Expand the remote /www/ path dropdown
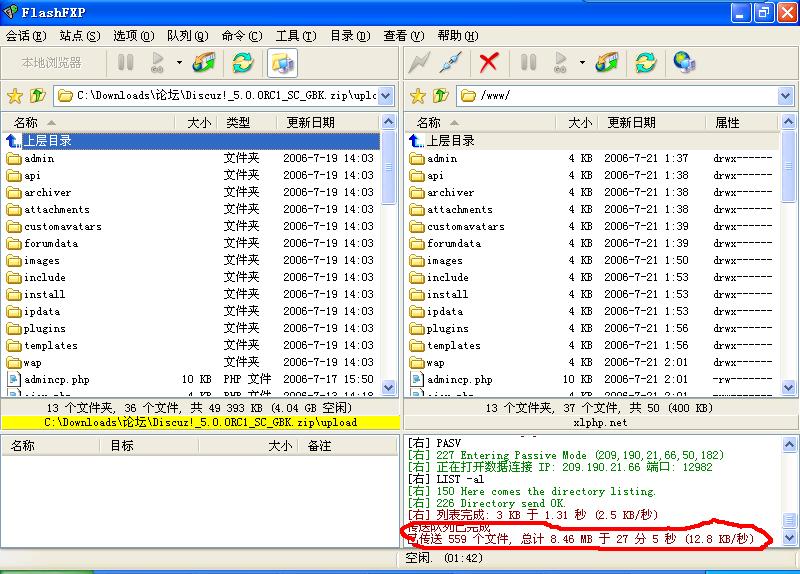800x574 pixels. click(786, 95)
